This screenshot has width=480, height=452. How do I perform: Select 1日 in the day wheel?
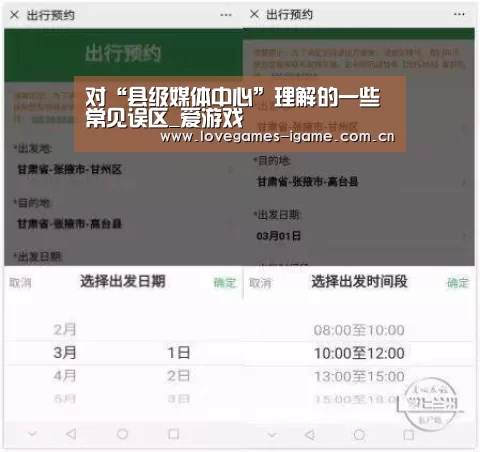tap(179, 353)
